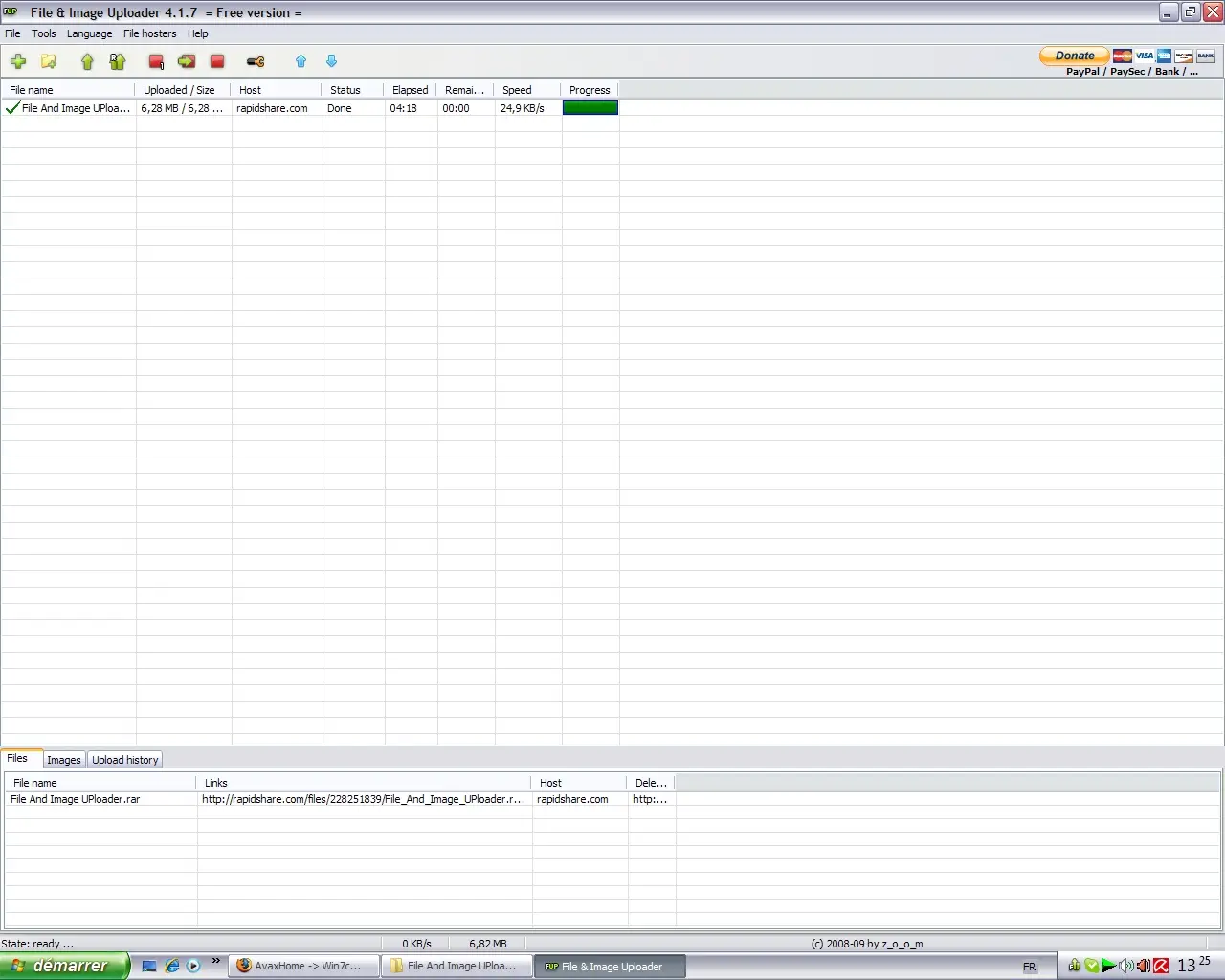Click the 0 KB/s status bar entry
The width and height of the screenshot is (1225, 980).
coord(417,944)
